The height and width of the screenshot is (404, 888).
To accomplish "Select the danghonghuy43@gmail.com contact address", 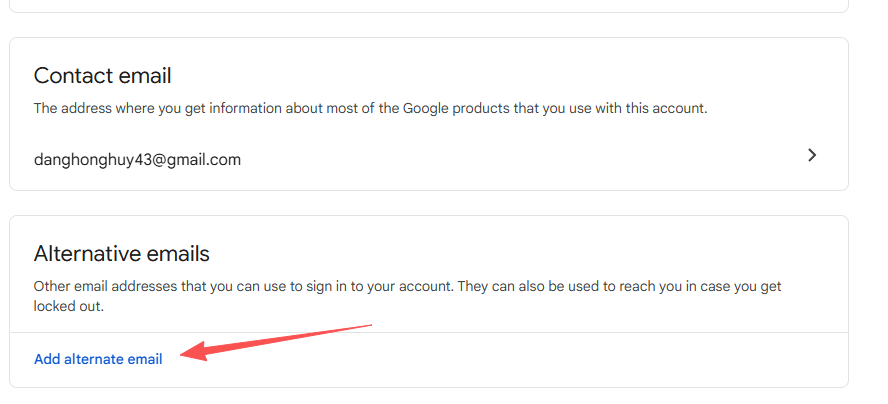I will click(137, 159).
